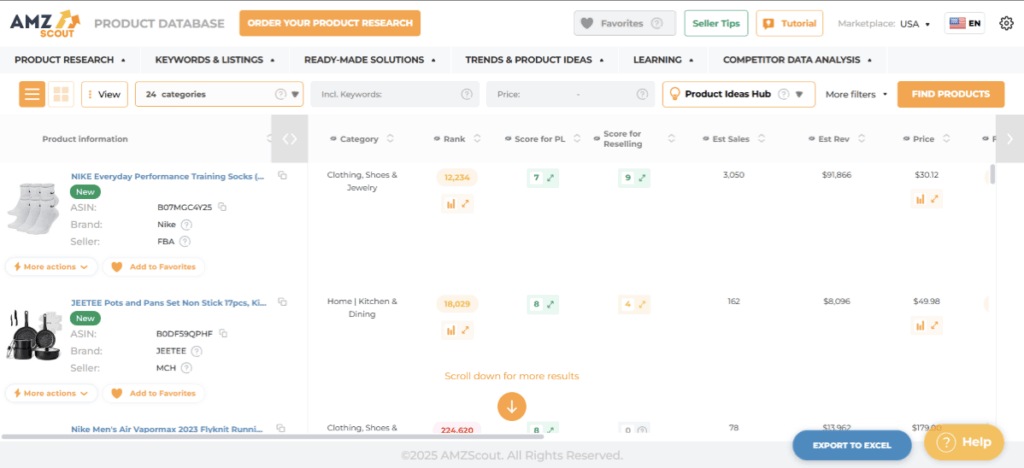This screenshot has height=468, width=1024.
Task: Toggle visibility of the Rank column
Action: (x=436, y=139)
